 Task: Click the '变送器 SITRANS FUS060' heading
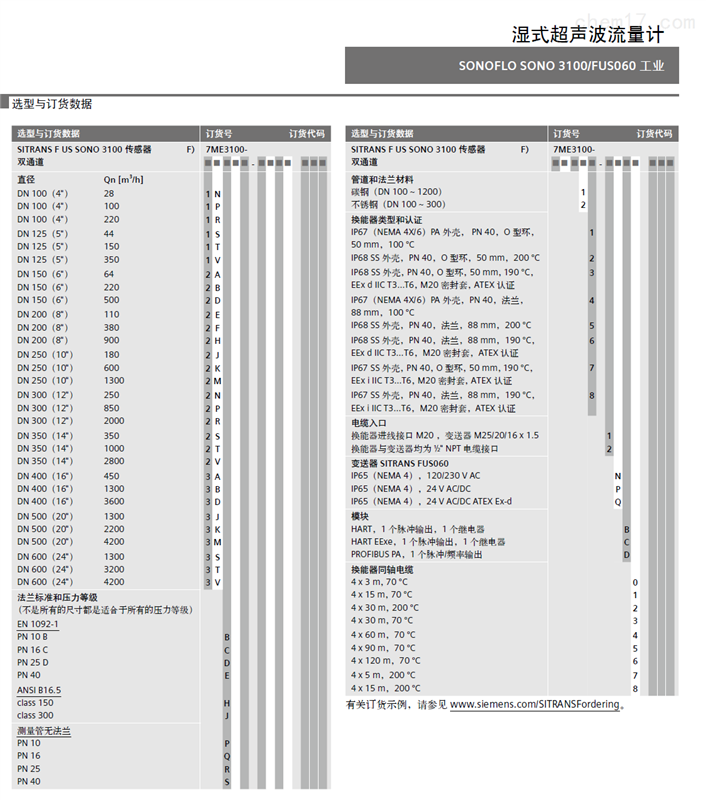399,464
